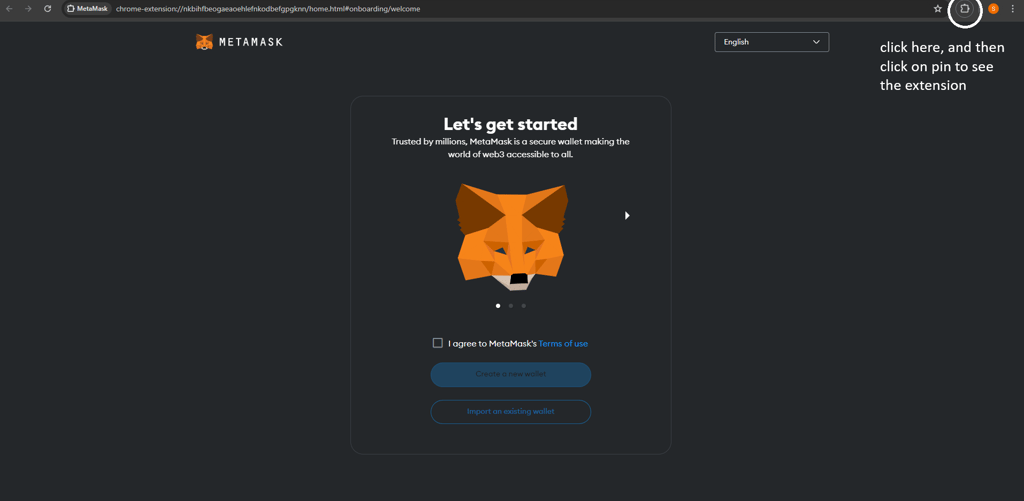
Task: Open the English language dropdown
Action: click(x=772, y=42)
